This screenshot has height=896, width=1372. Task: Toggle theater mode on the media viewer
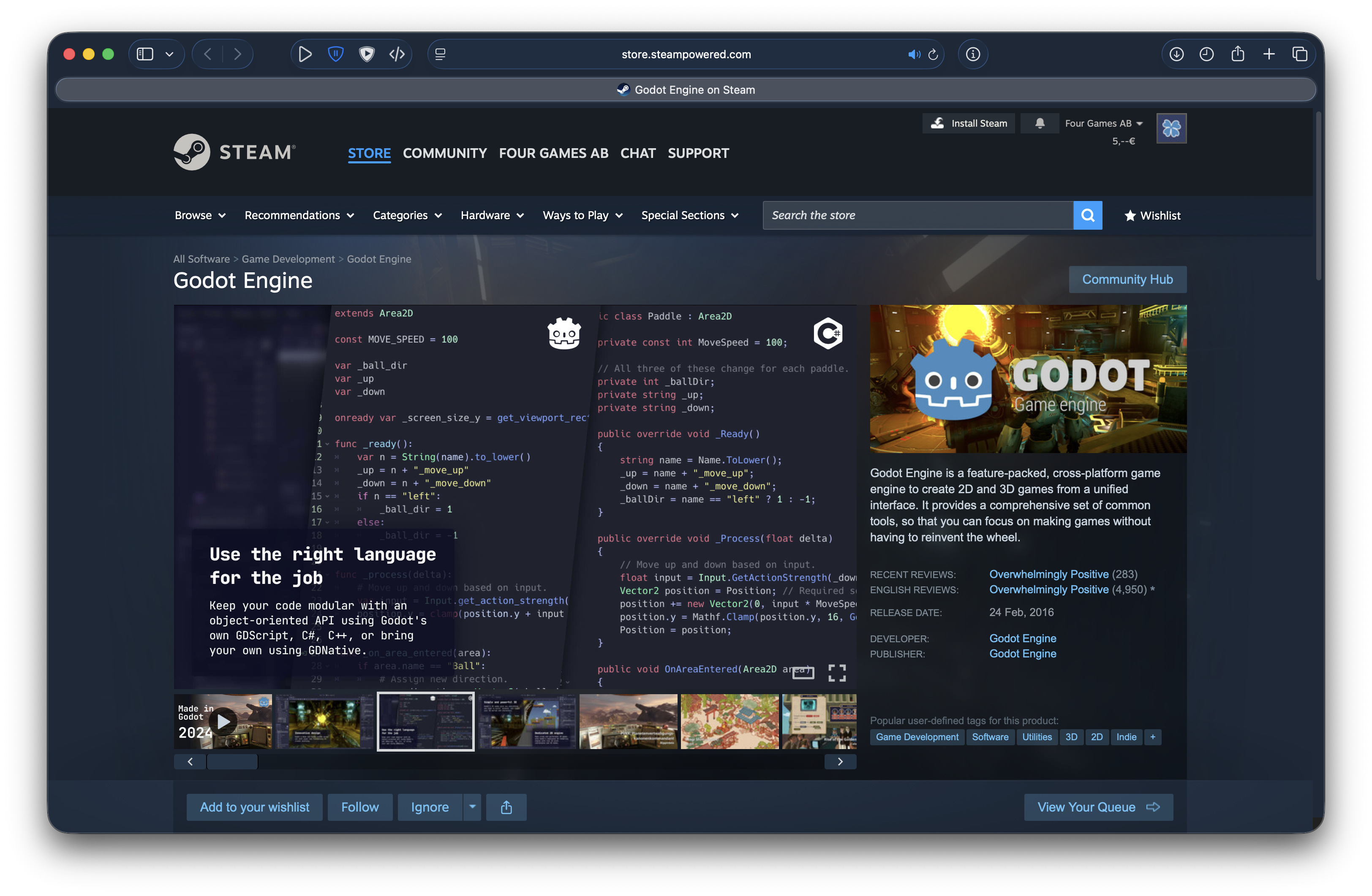pos(803,673)
